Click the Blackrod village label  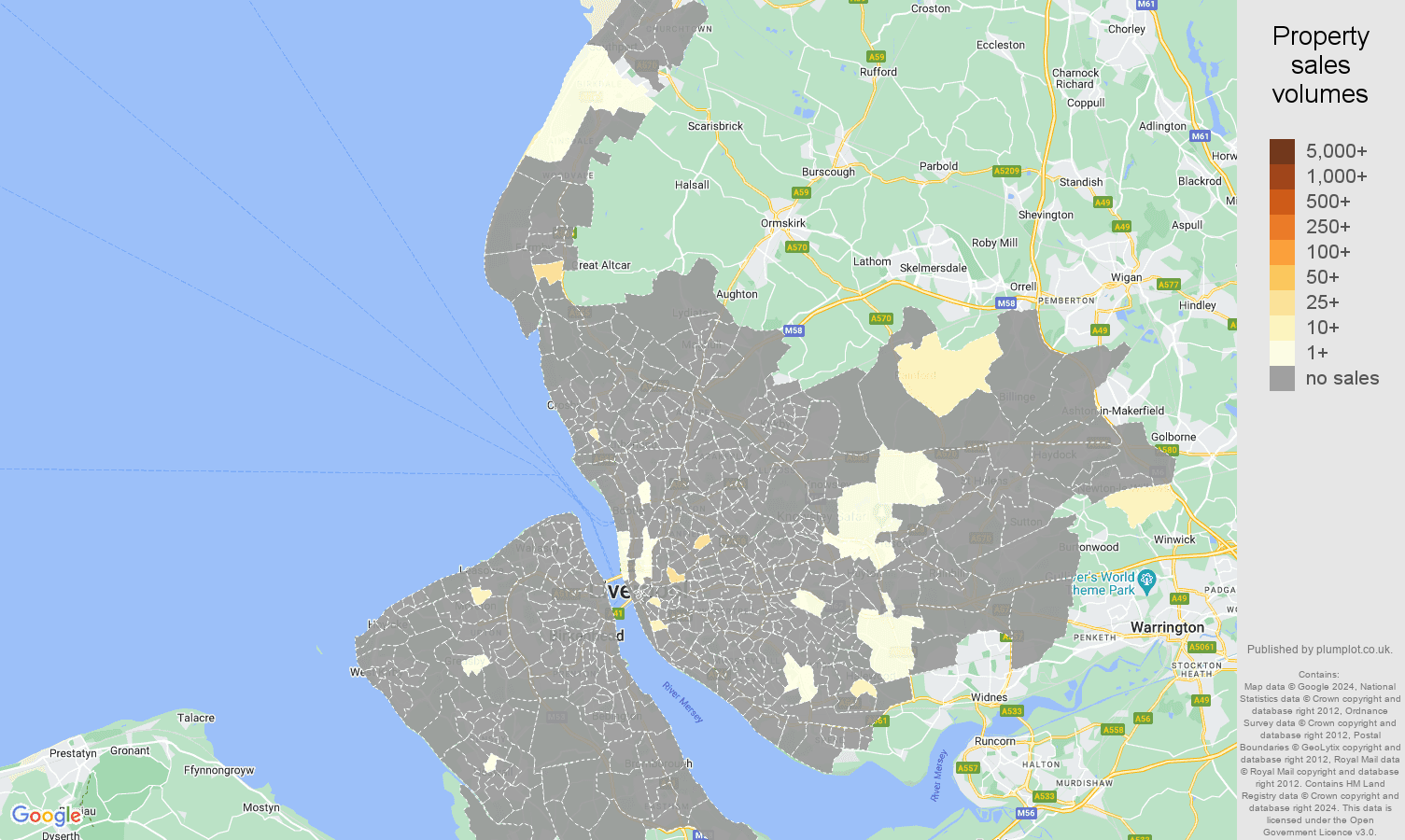(1200, 181)
